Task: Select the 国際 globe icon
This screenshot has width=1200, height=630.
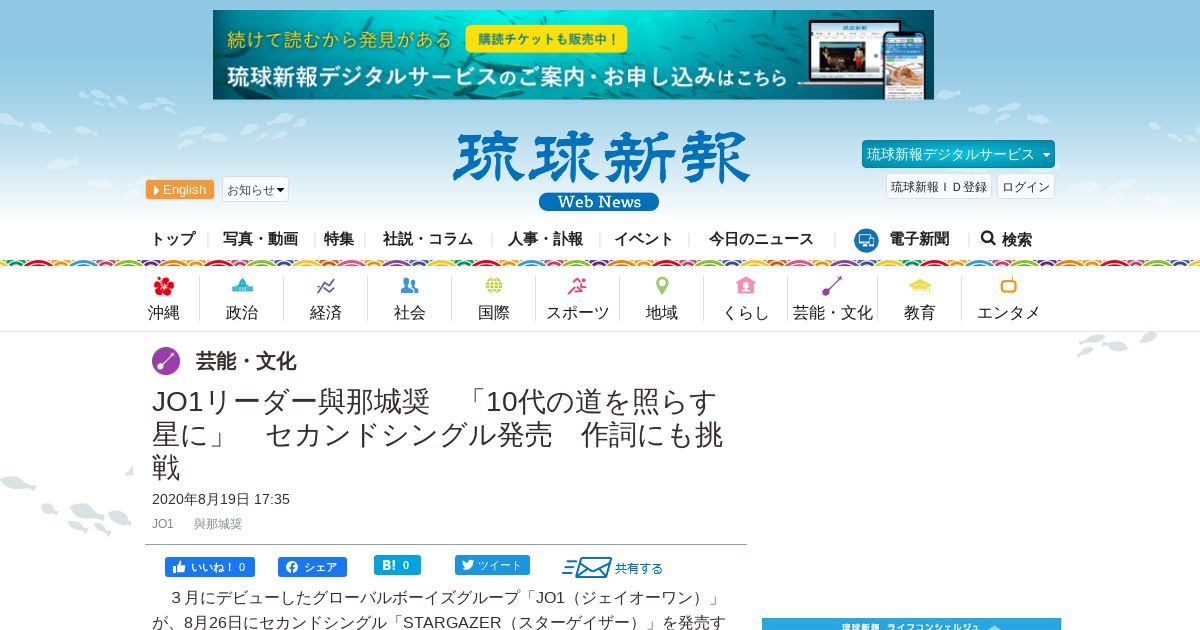Action: coord(494,286)
